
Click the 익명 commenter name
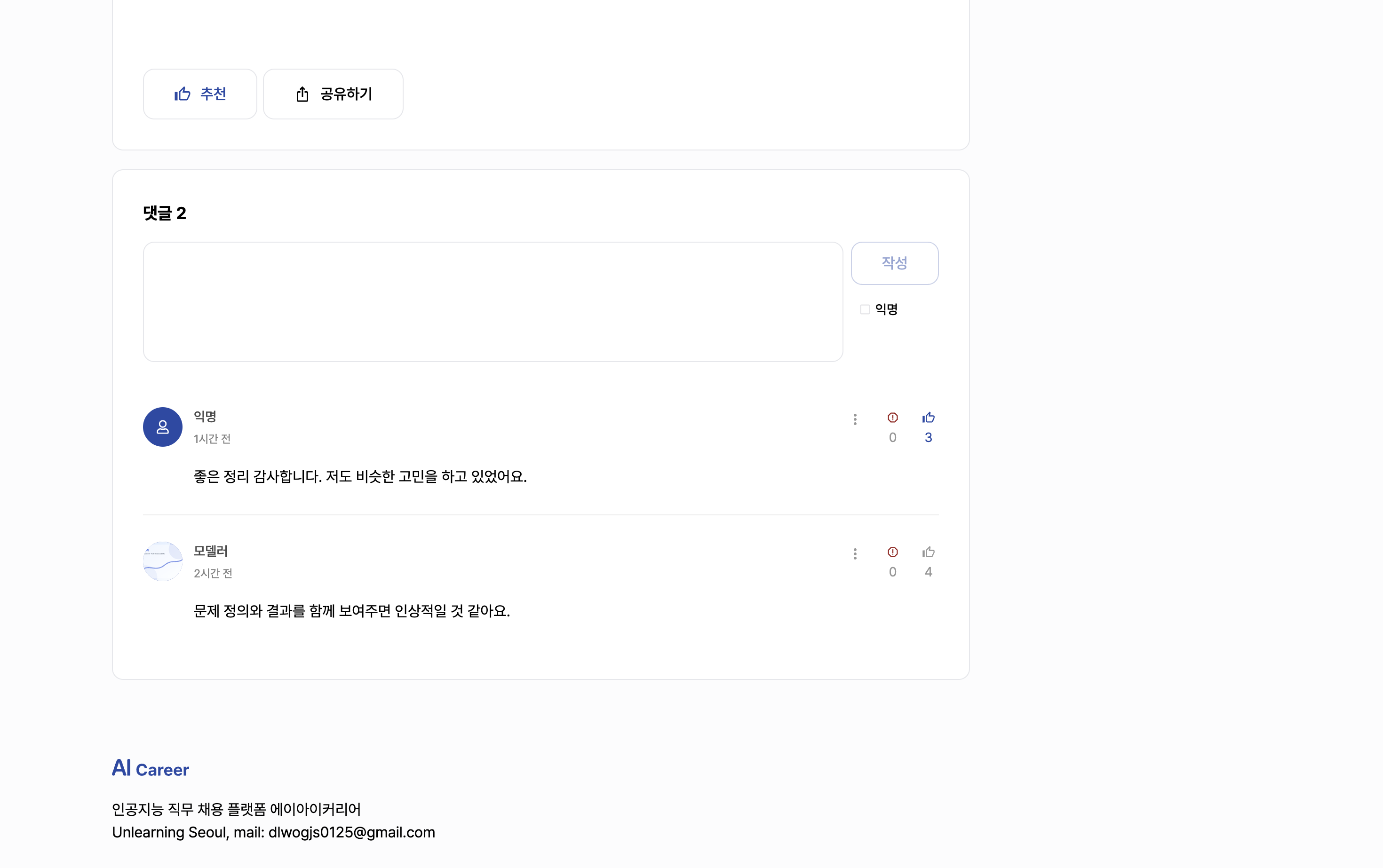(205, 416)
